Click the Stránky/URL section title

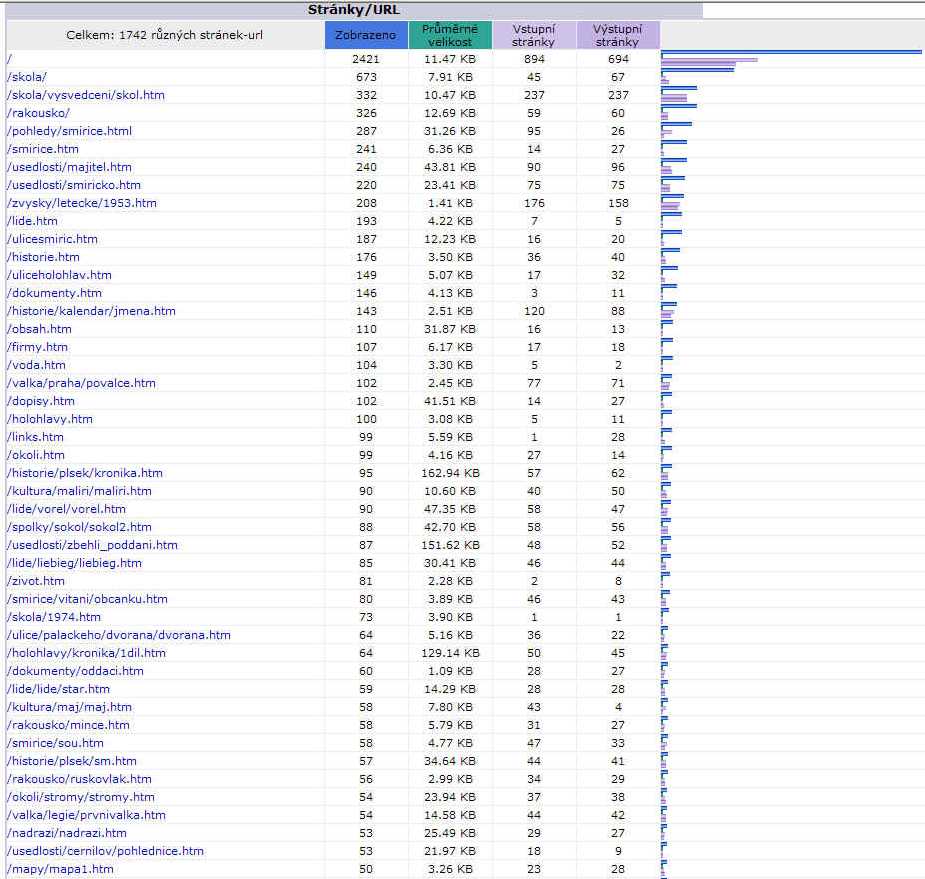(x=353, y=10)
